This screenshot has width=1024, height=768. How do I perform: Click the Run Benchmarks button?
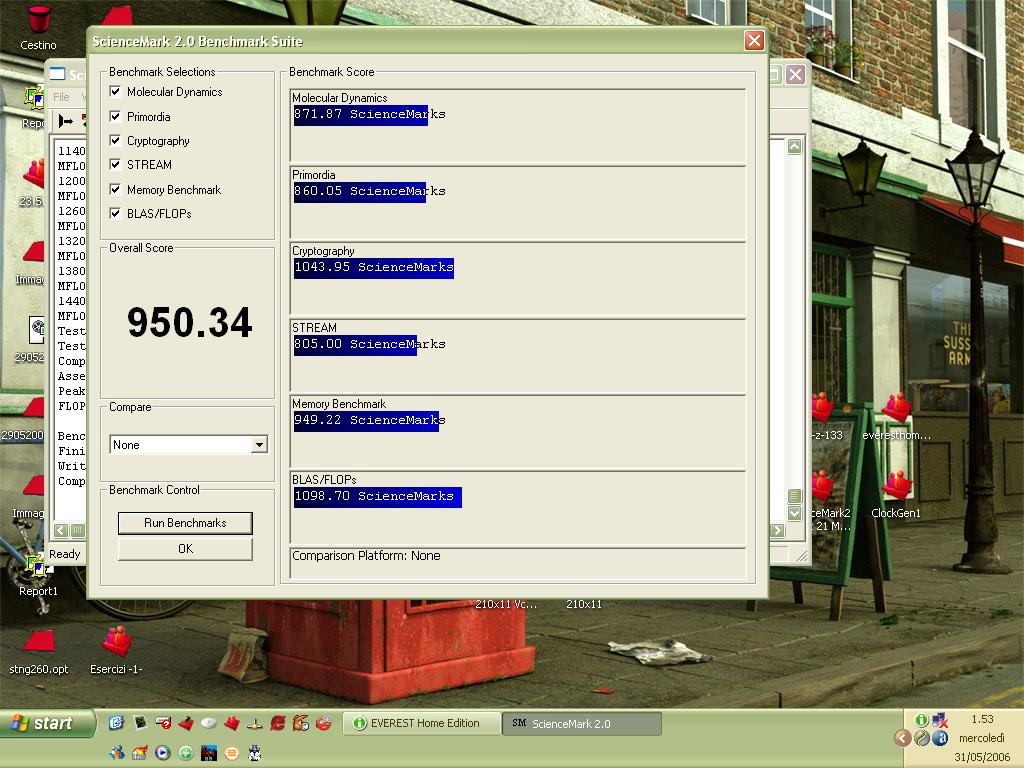185,523
